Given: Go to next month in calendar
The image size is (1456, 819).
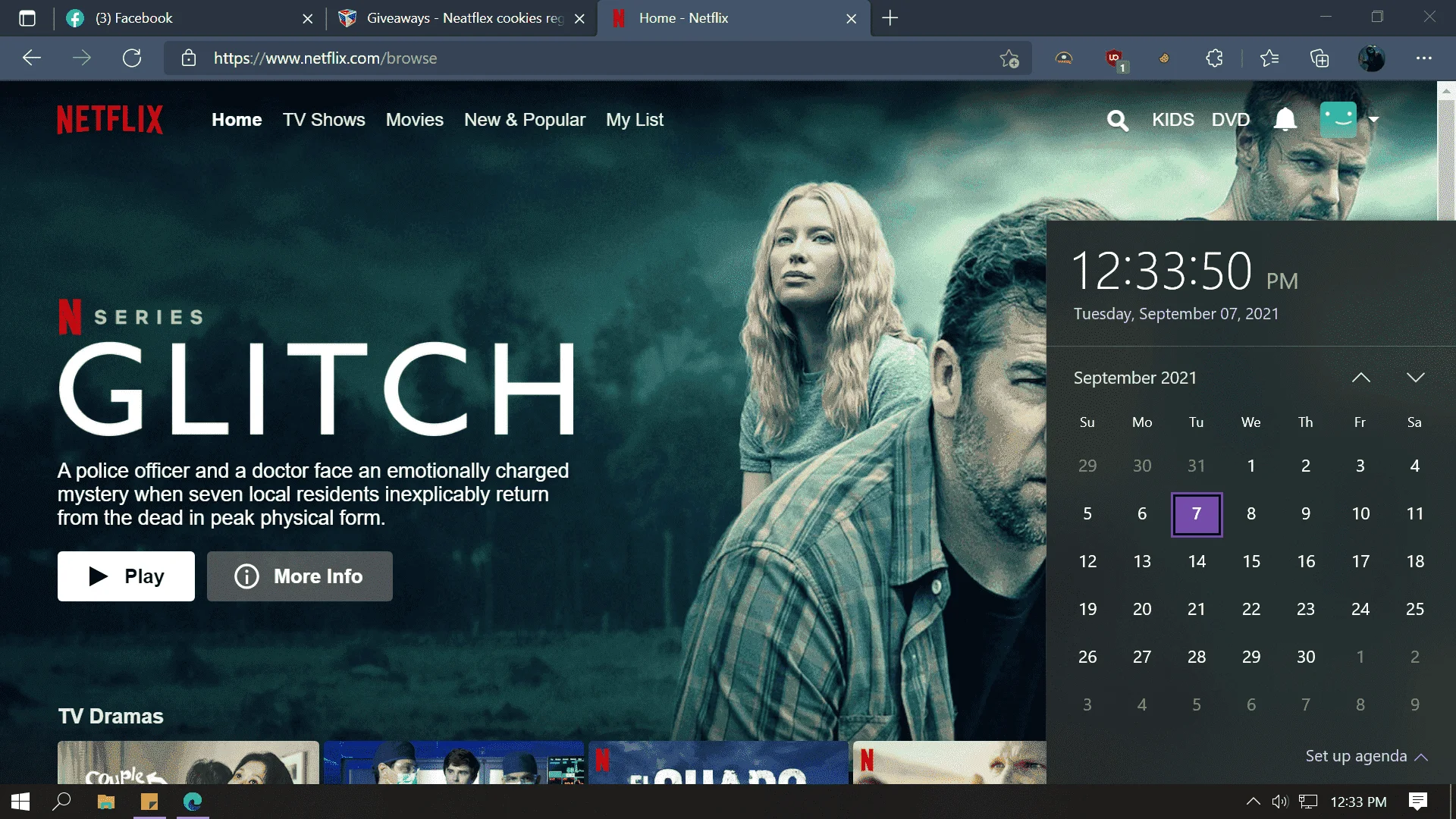Looking at the screenshot, I should tap(1415, 378).
